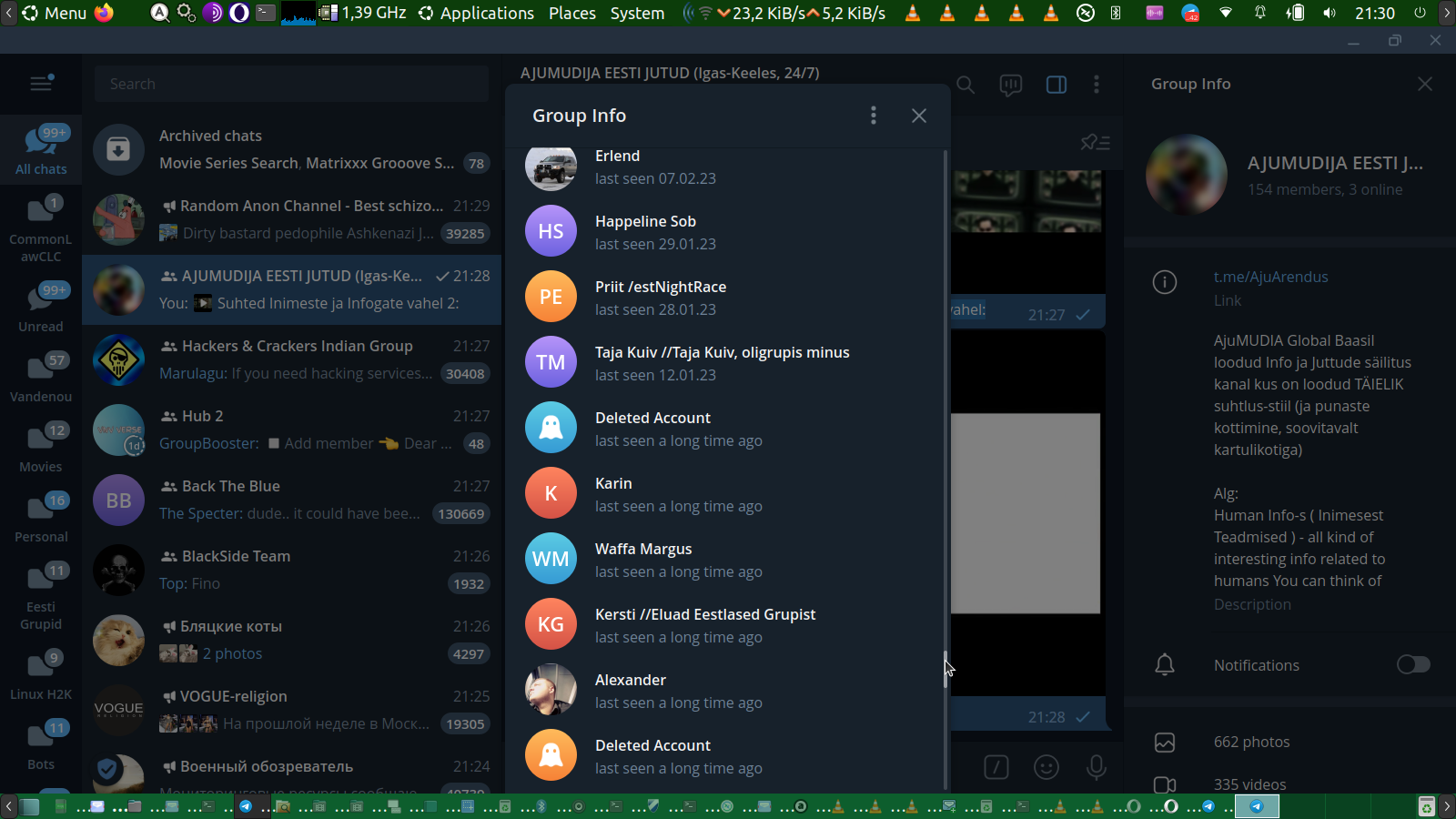Open the Telegram hamburger main menu

click(41, 84)
